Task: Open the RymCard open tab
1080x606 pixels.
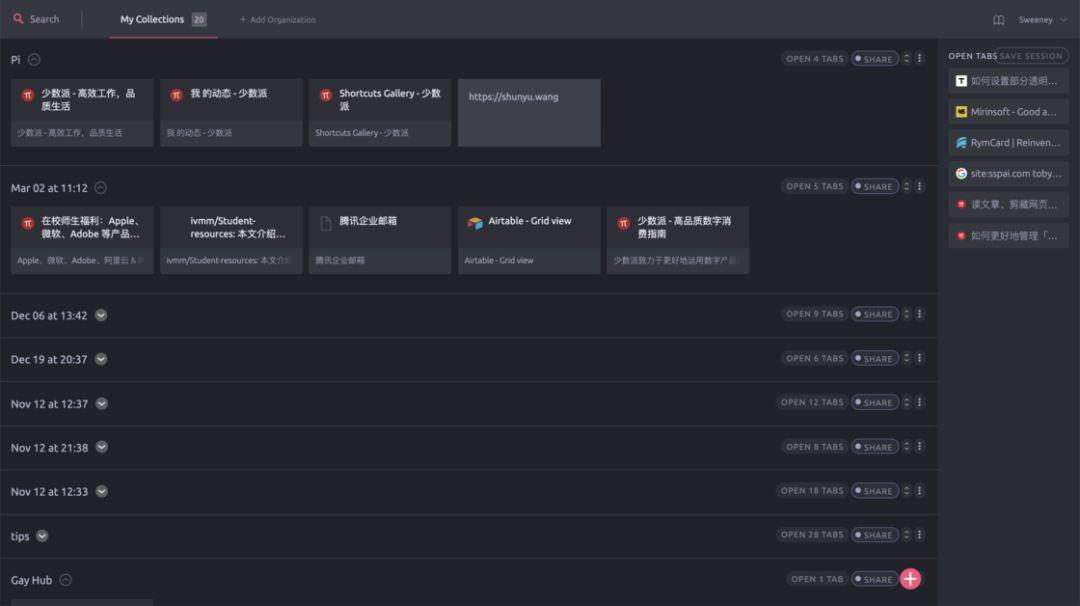Action: (x=1008, y=143)
